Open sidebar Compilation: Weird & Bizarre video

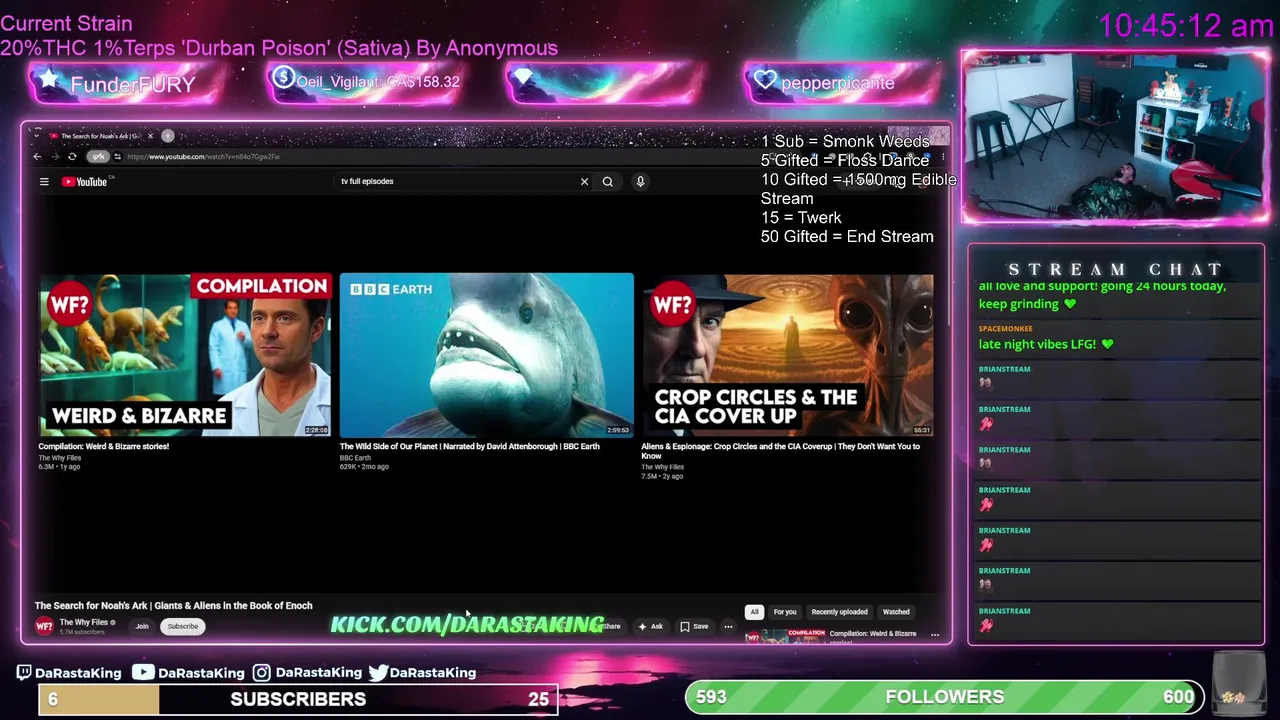(x=872, y=634)
